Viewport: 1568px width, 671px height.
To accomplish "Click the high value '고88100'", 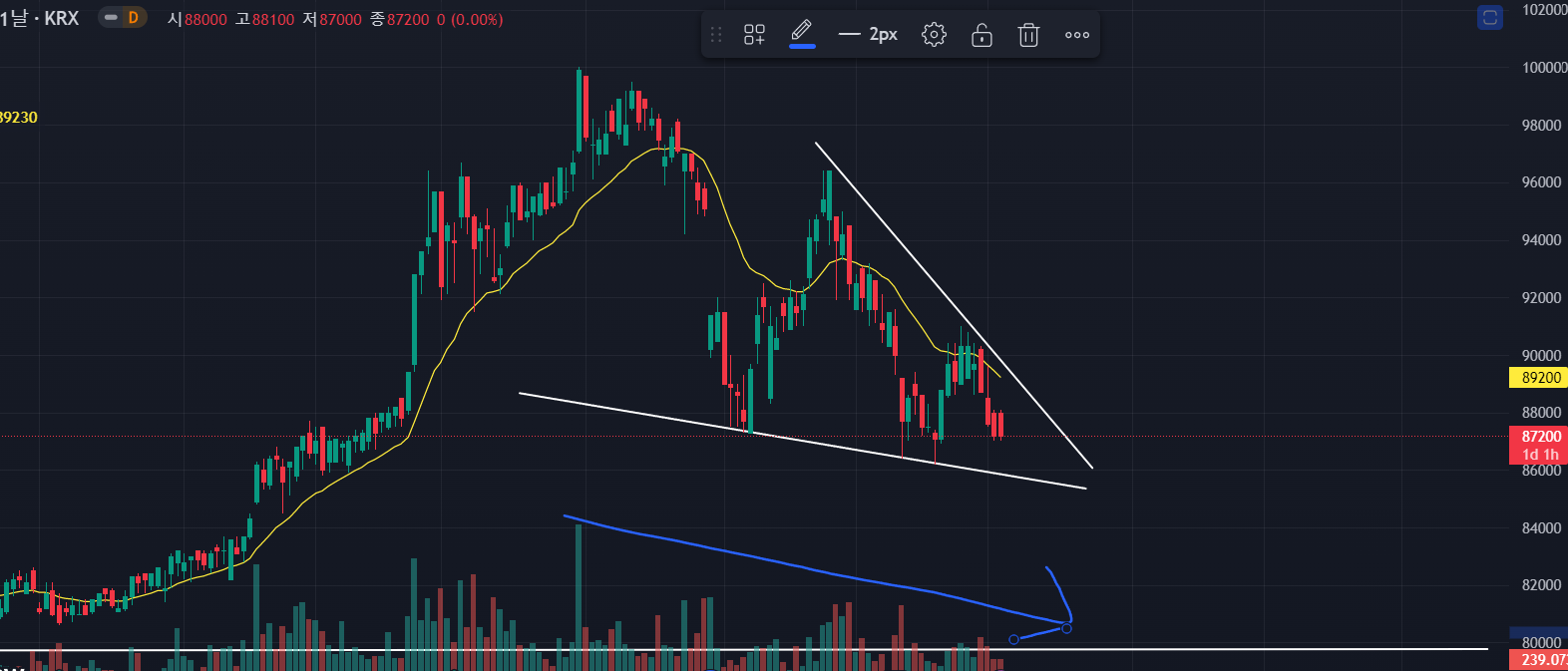I will coord(264,19).
